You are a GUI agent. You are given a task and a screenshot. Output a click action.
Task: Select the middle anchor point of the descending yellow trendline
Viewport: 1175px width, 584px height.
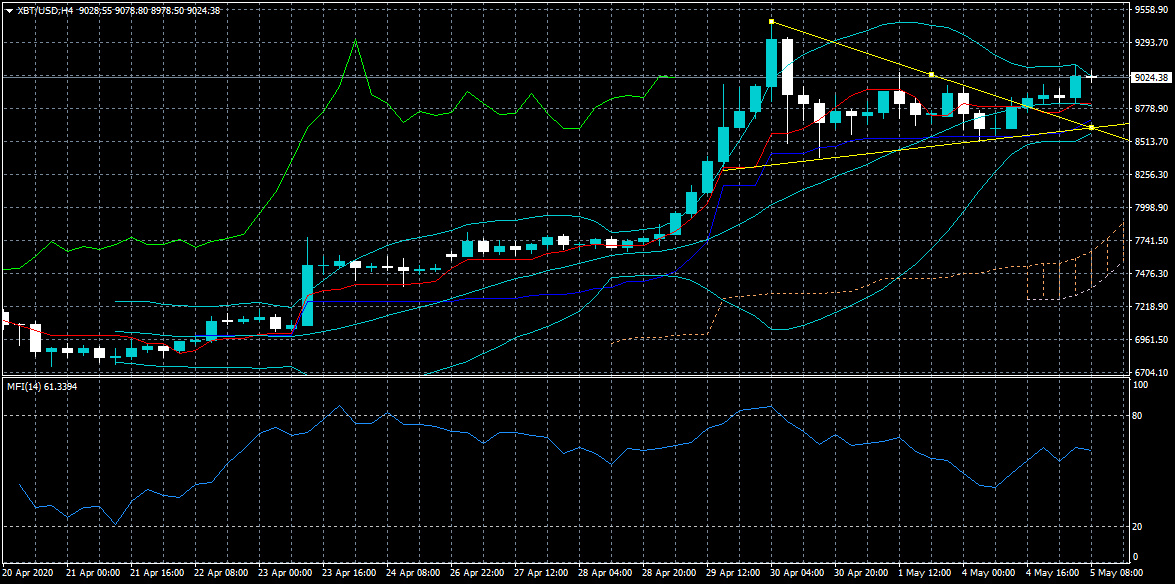(931, 74)
